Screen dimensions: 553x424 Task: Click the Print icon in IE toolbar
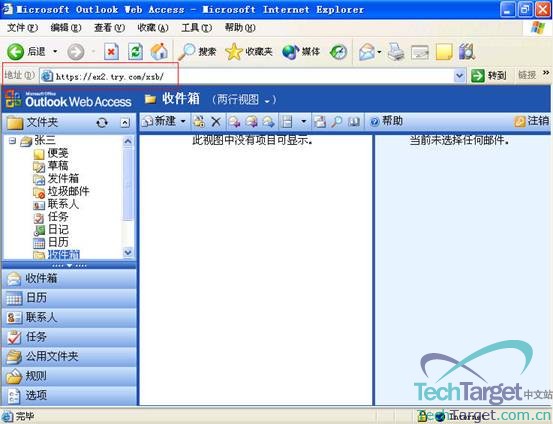pos(396,52)
